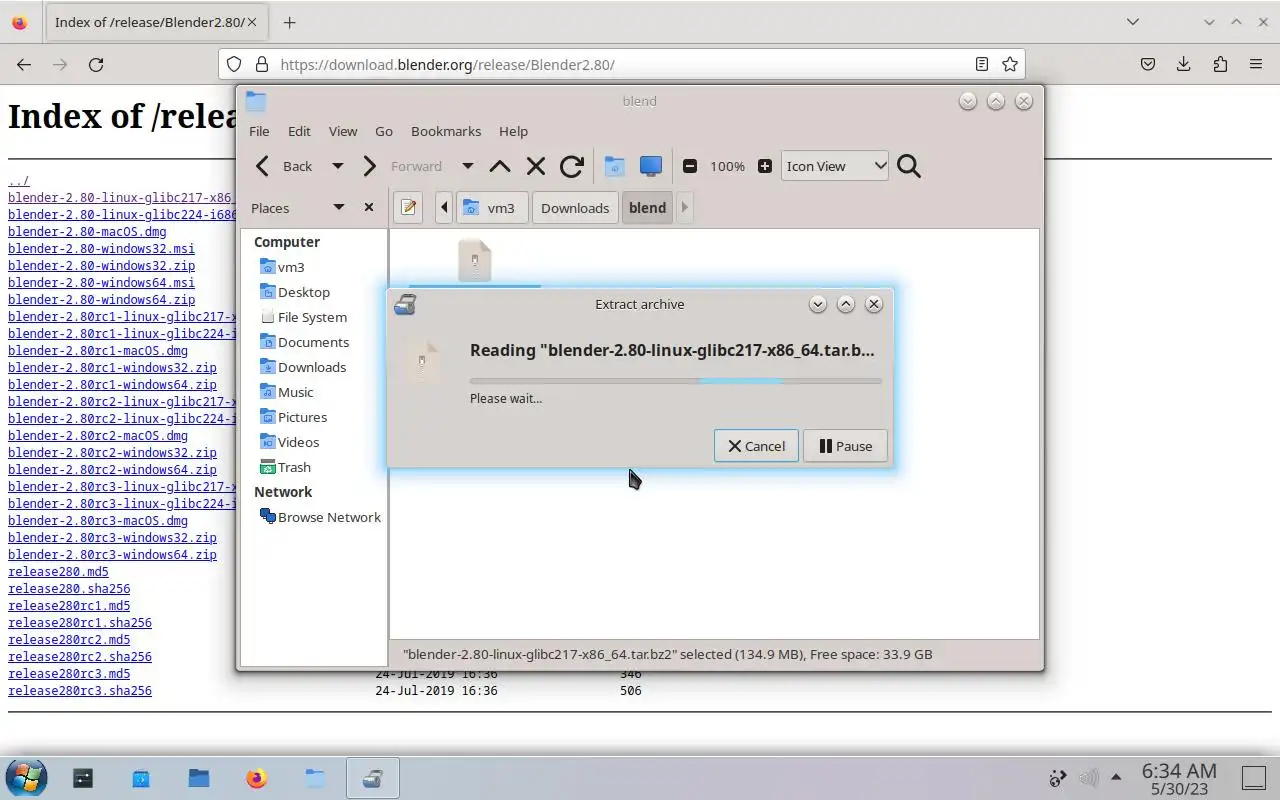
Task: Select vm3 breadcrumb button
Action: [x=490, y=207]
